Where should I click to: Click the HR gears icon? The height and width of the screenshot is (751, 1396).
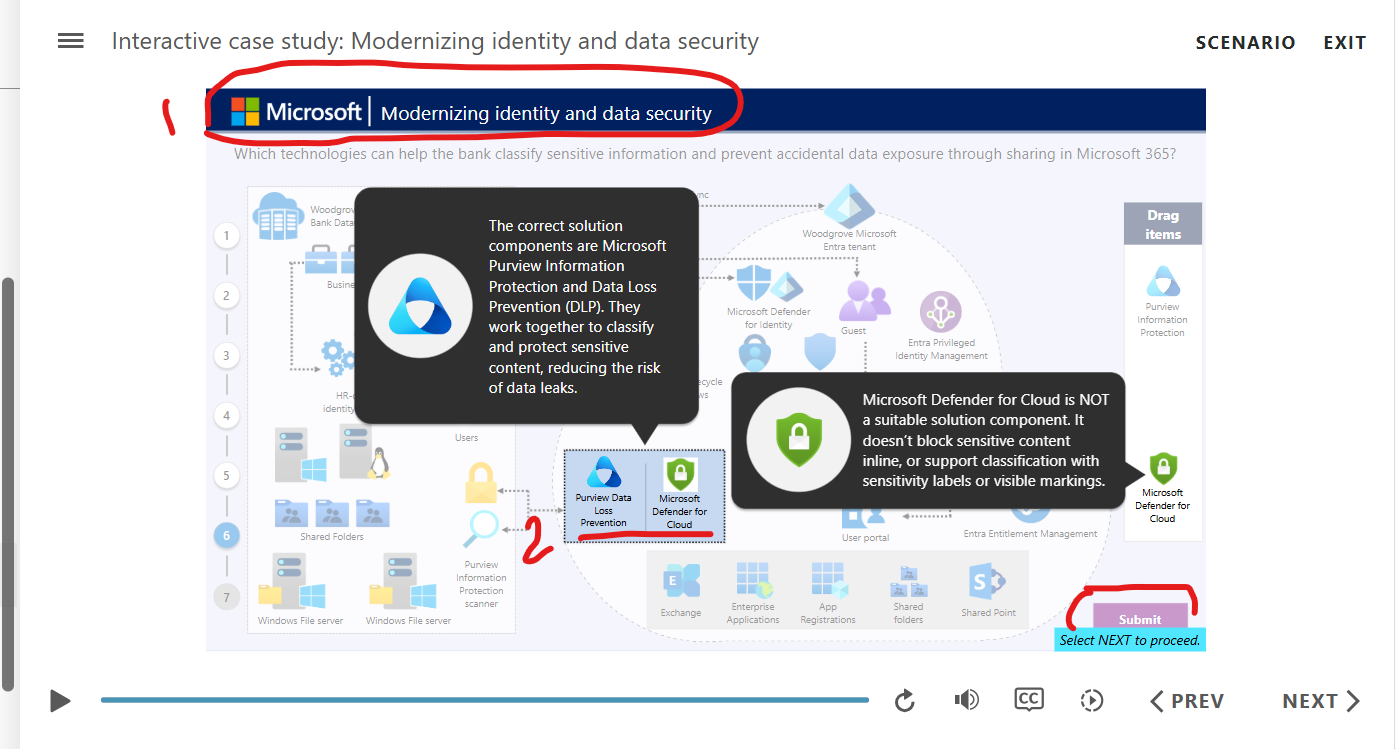pyautogui.click(x=336, y=356)
